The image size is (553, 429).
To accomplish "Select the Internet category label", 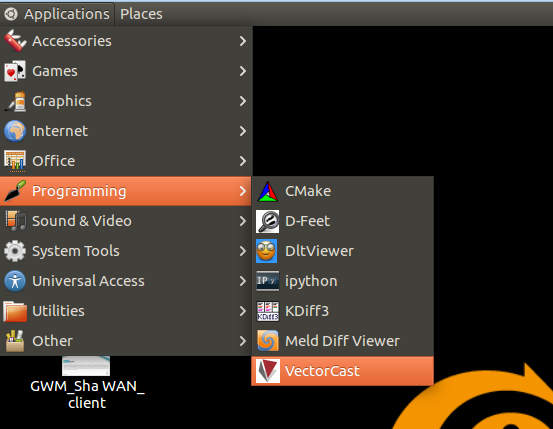I will [60, 131].
